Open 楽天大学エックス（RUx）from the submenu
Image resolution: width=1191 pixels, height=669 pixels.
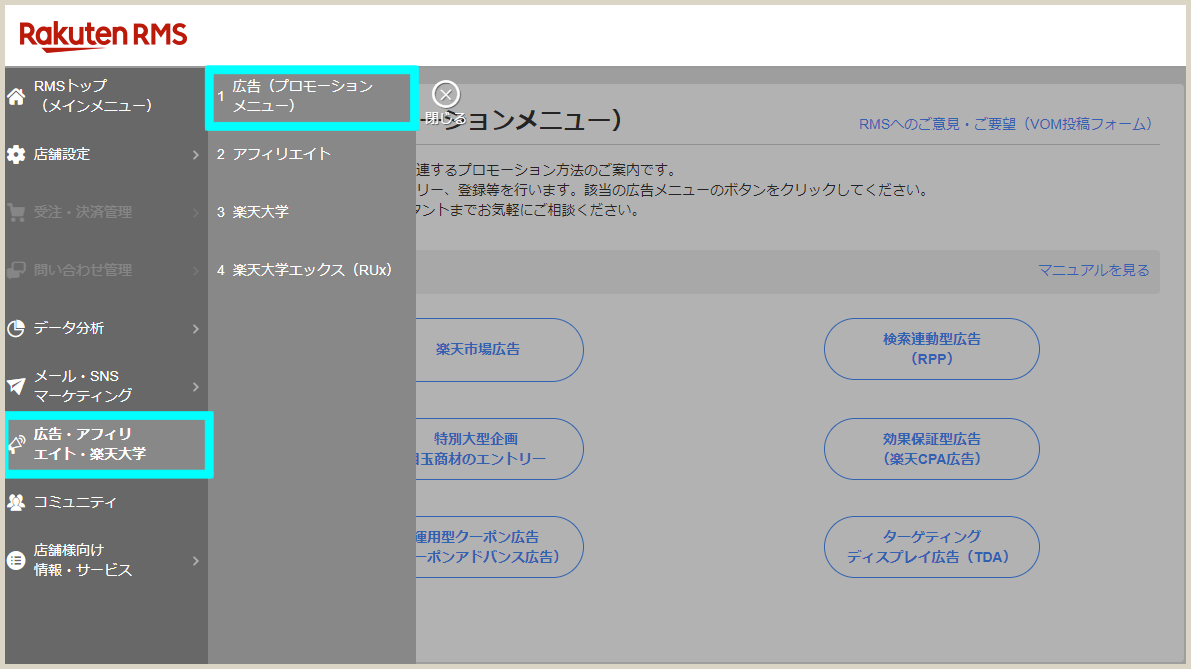click(310, 269)
